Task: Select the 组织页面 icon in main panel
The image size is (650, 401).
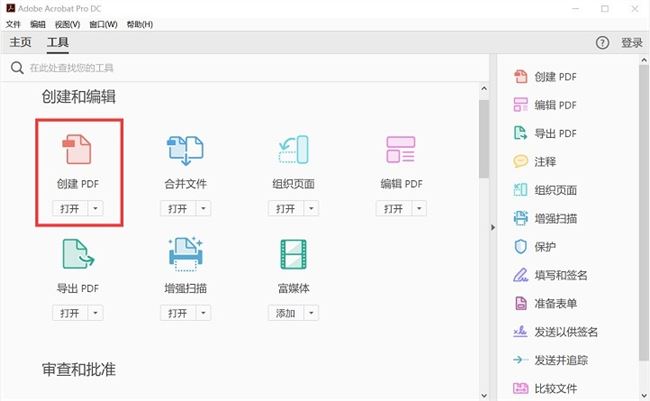Action: [x=293, y=151]
